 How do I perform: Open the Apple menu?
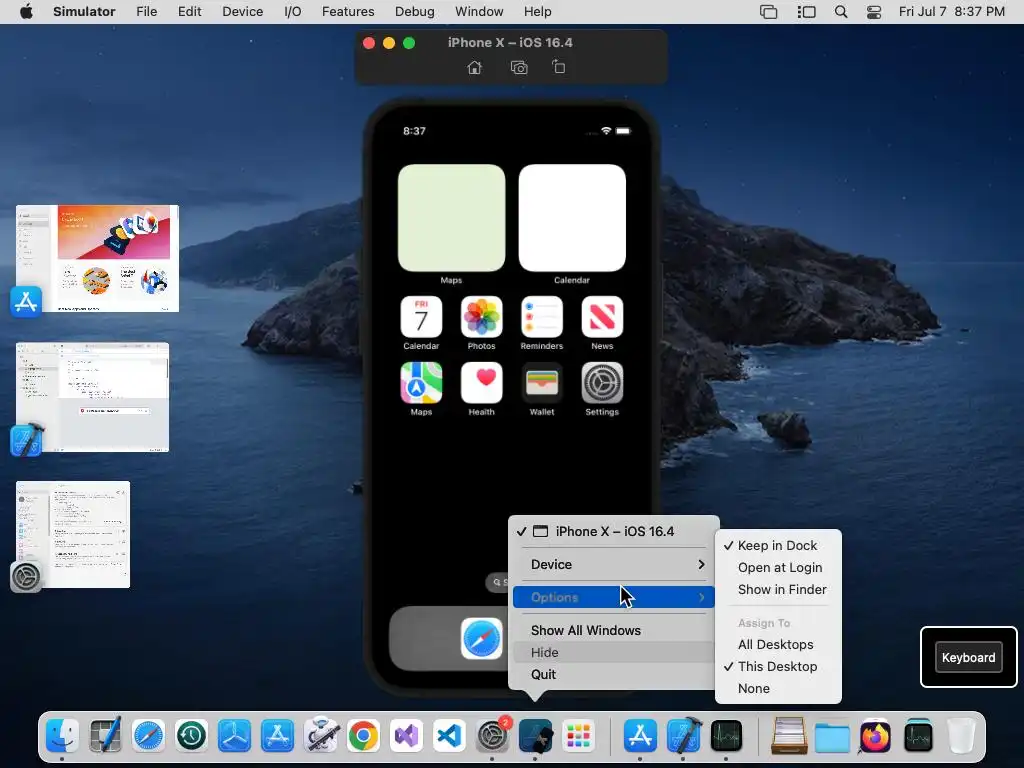(26, 12)
